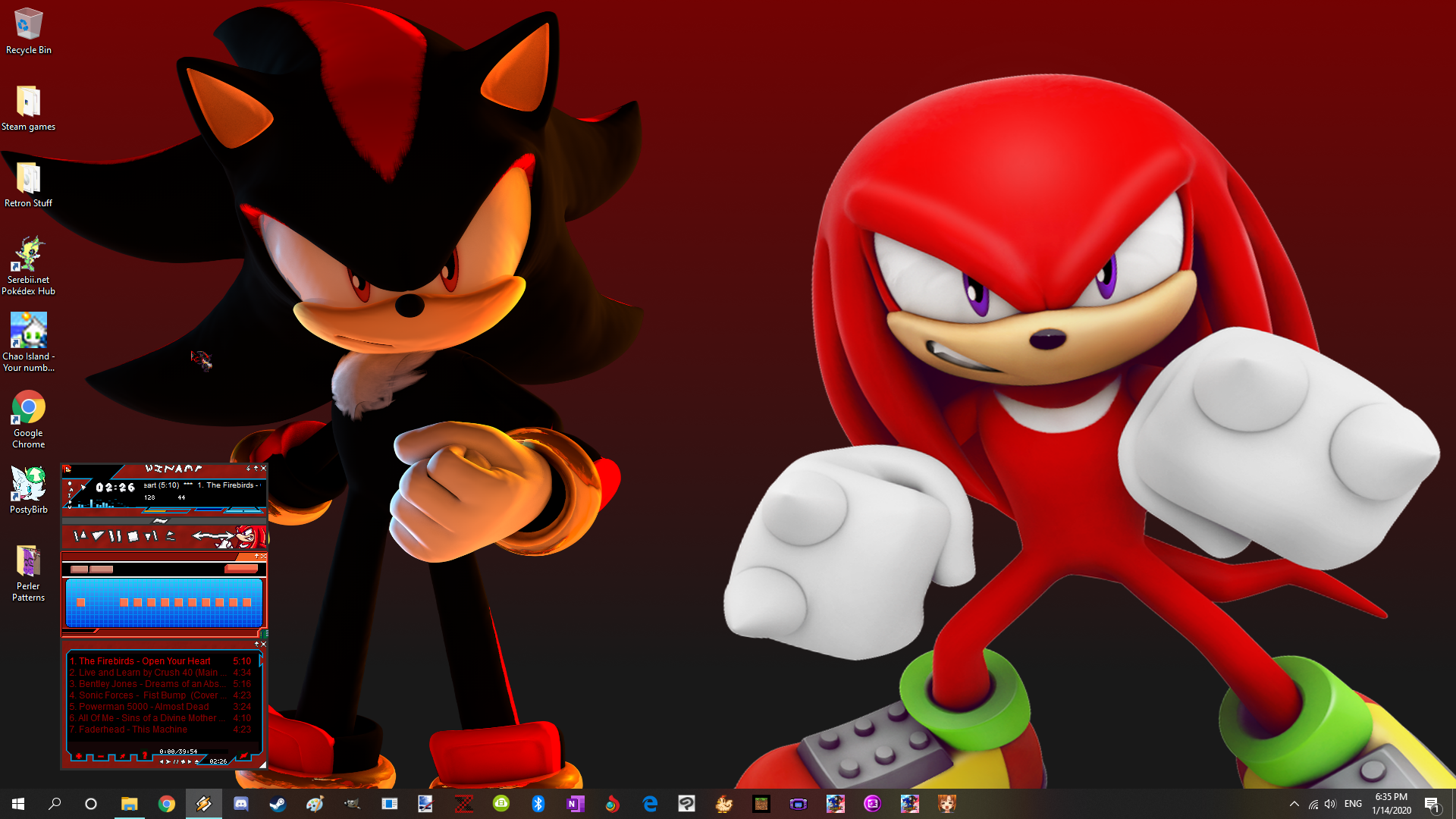
Task: Open the PostyBirb desktop shortcut
Action: click(28, 490)
